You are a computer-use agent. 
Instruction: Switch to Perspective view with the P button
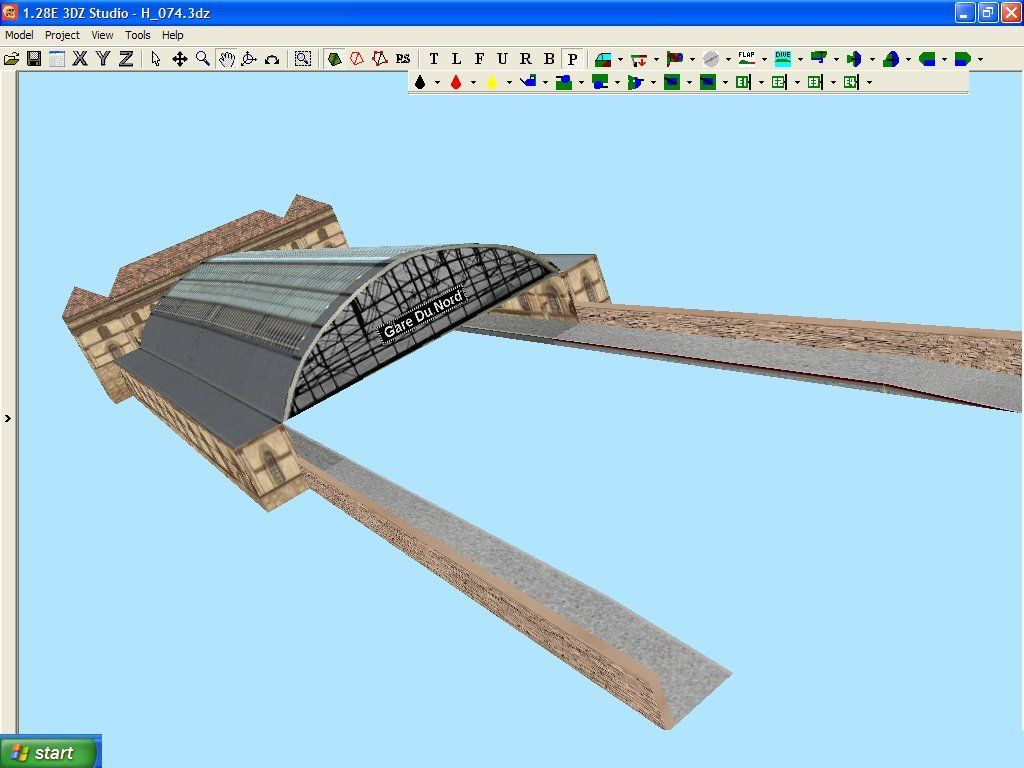click(x=573, y=59)
